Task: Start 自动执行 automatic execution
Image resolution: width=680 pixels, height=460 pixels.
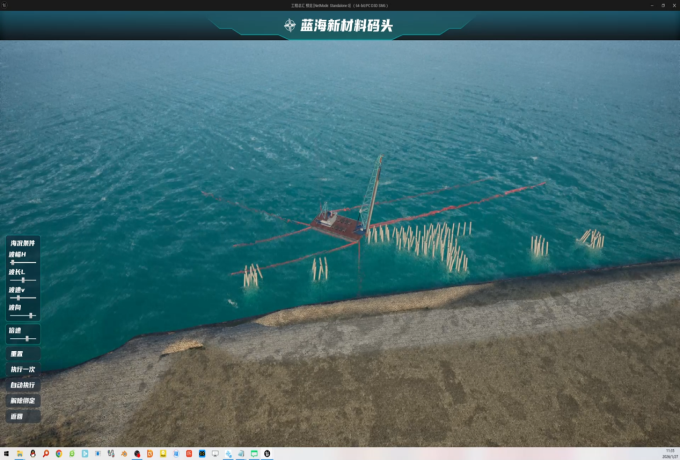Action: [x=22, y=385]
